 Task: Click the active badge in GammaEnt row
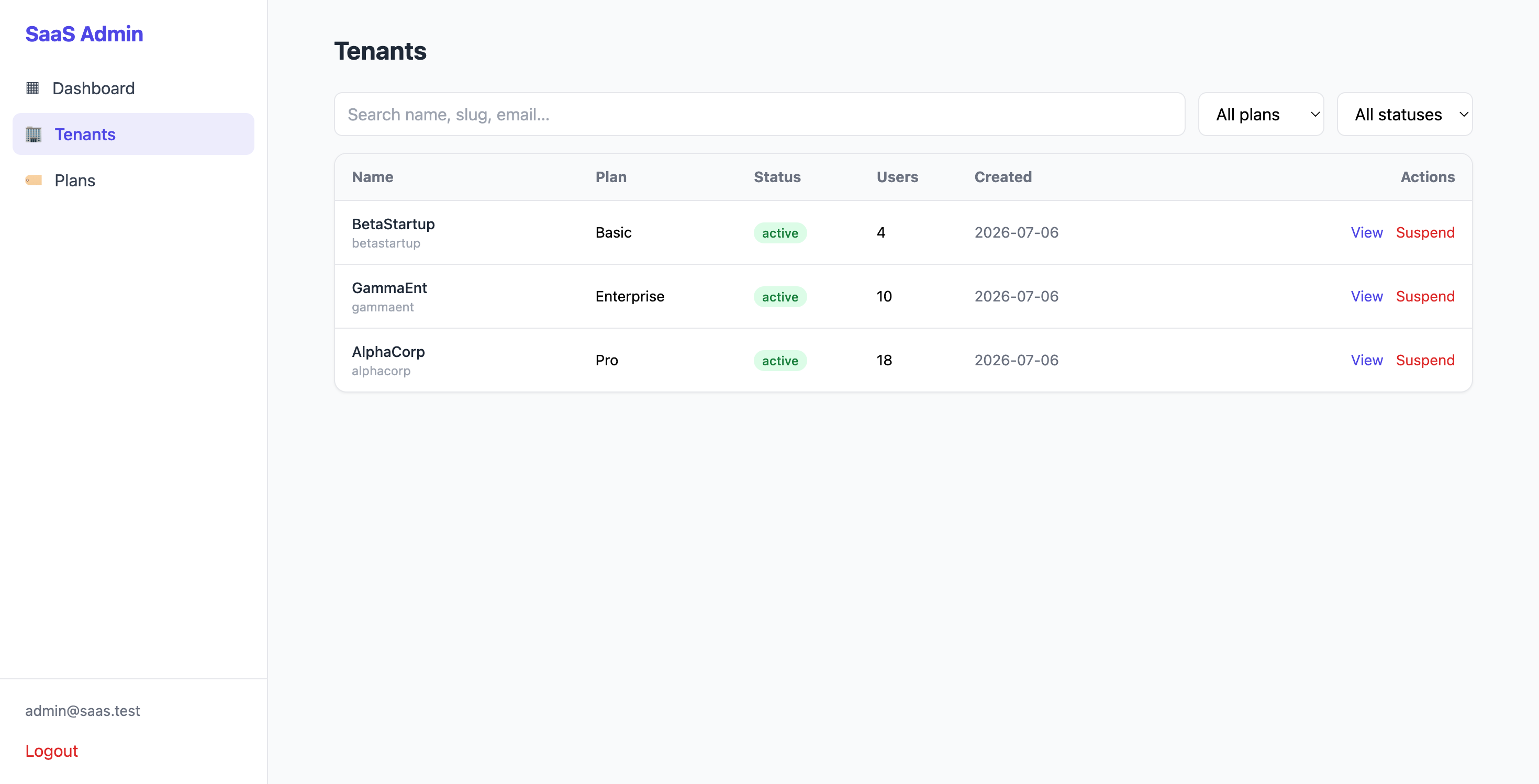(780, 297)
